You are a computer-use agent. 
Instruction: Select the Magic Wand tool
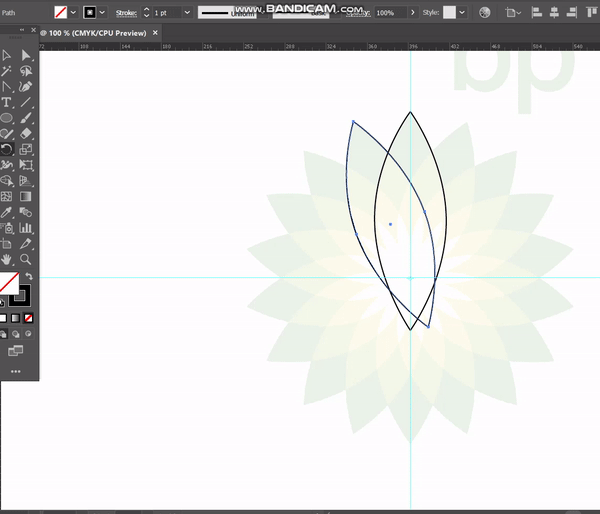click(6, 71)
